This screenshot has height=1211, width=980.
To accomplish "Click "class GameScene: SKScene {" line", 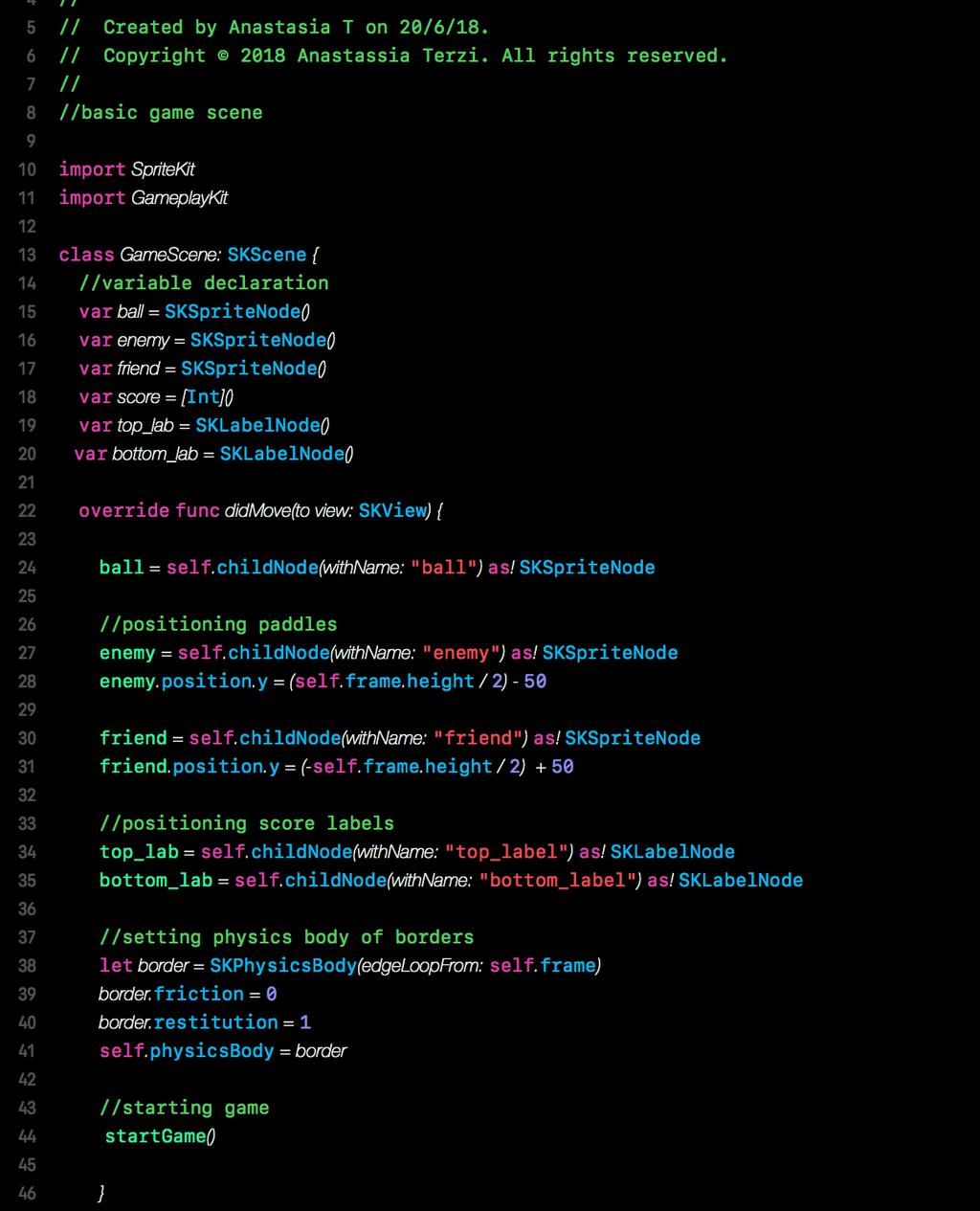I will (x=189, y=255).
